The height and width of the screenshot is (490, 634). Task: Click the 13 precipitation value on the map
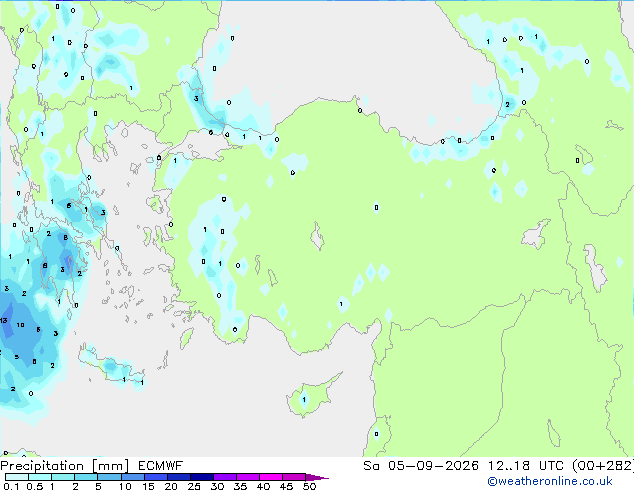click(x=4, y=321)
